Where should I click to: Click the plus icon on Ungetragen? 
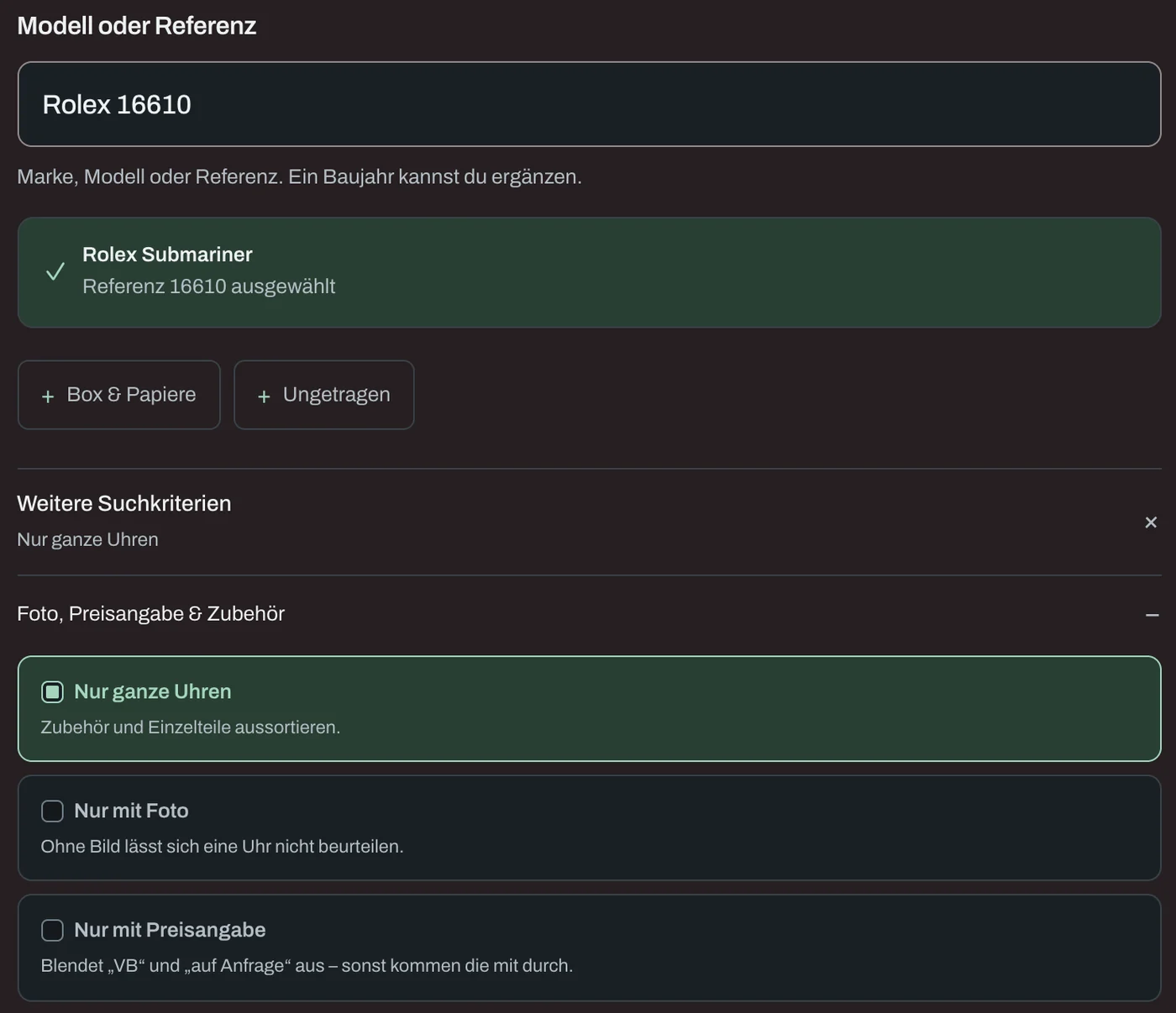(x=264, y=396)
